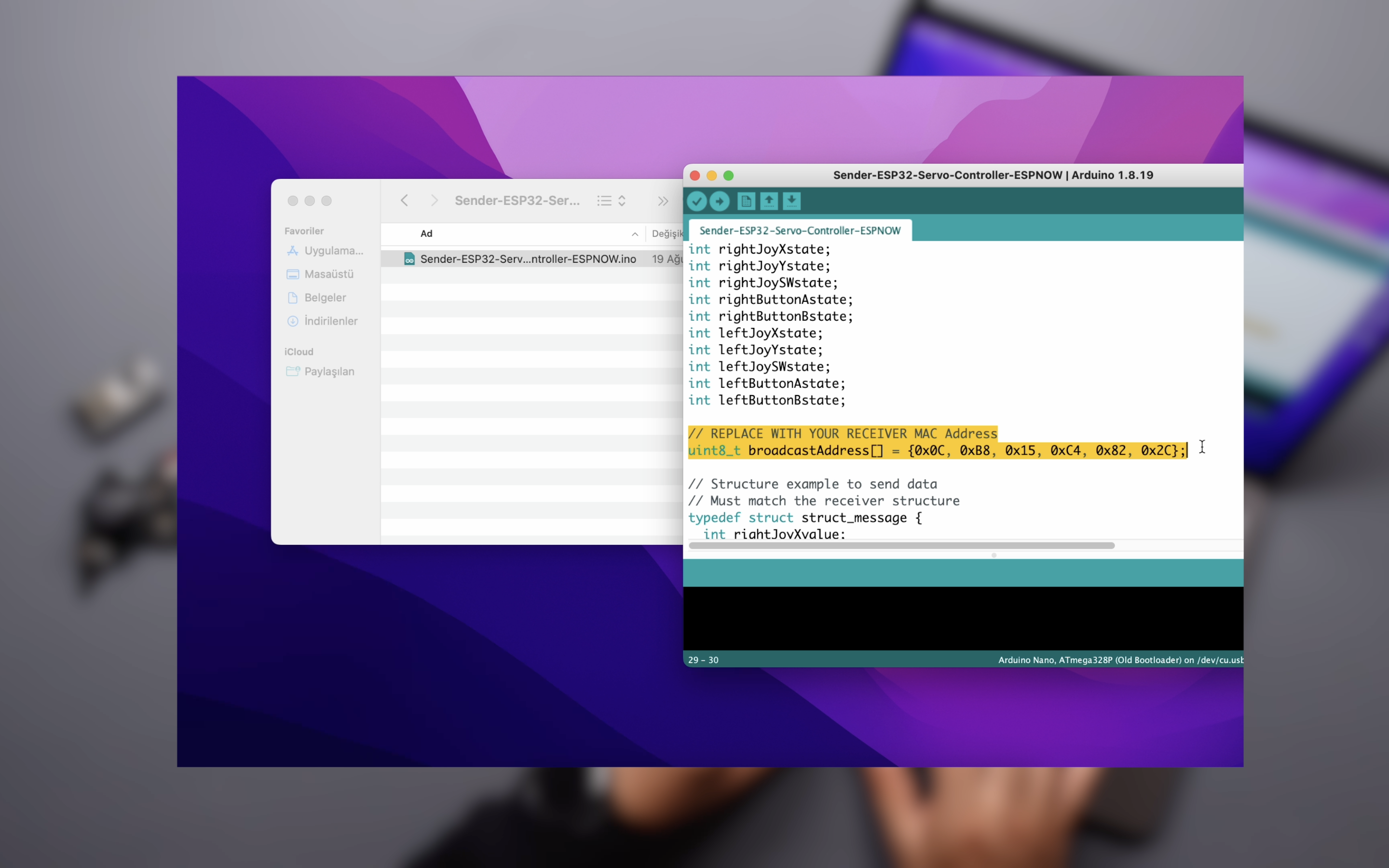The width and height of the screenshot is (1389, 868).
Task: Expand the Finder toolbar overflow chevrons
Action: pos(663,200)
